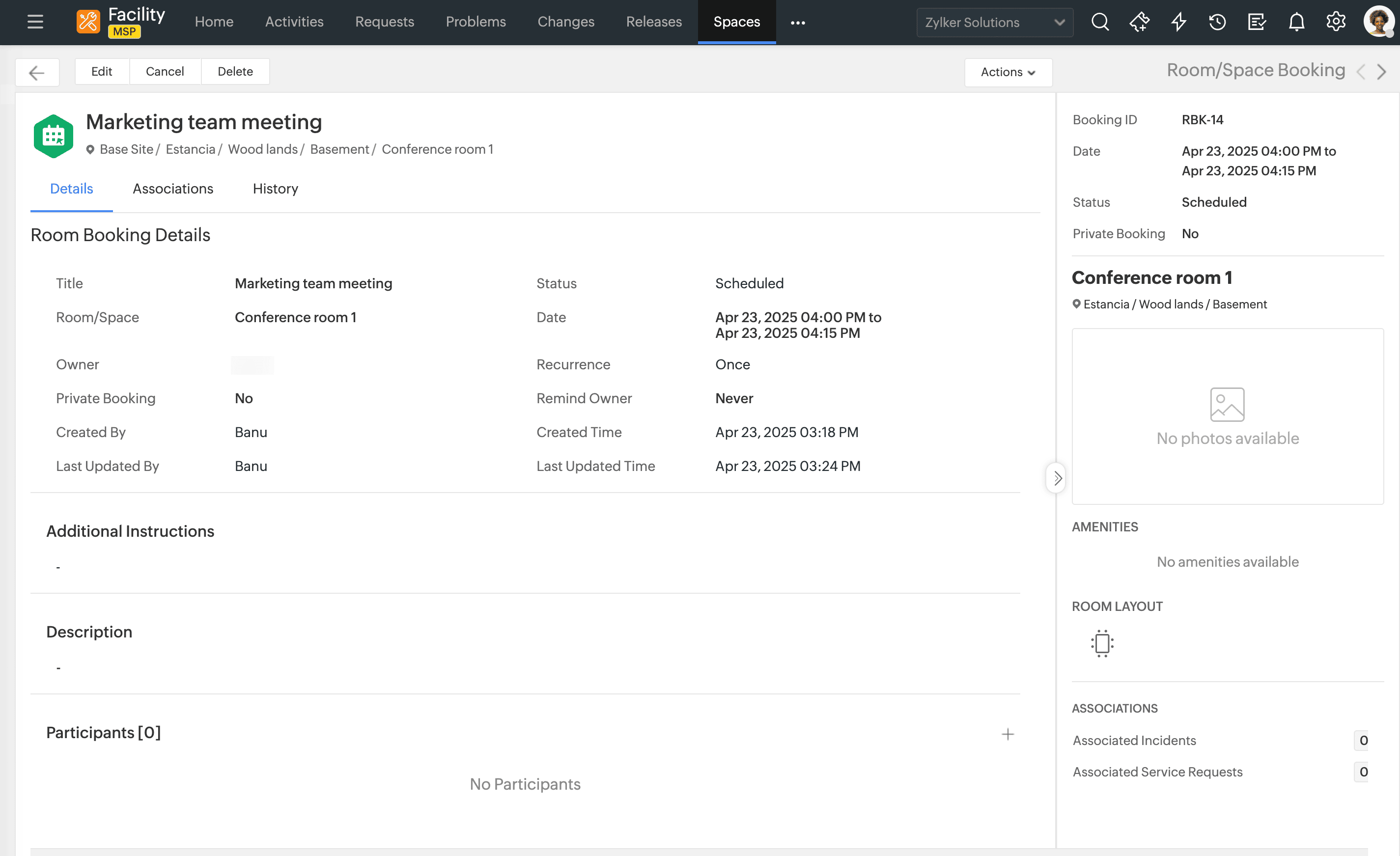Viewport: 1400px width, 856px height.
Task: Open the recent history clock icon
Action: click(x=1218, y=22)
